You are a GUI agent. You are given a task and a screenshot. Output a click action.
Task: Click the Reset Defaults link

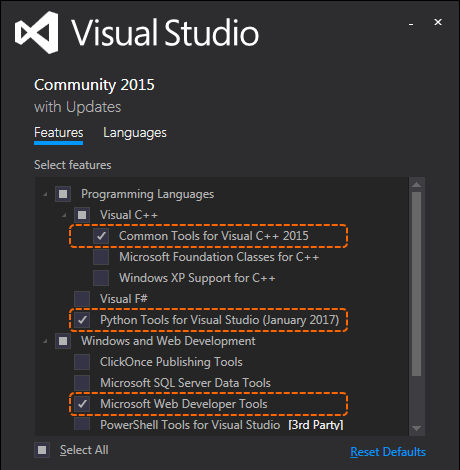click(388, 452)
